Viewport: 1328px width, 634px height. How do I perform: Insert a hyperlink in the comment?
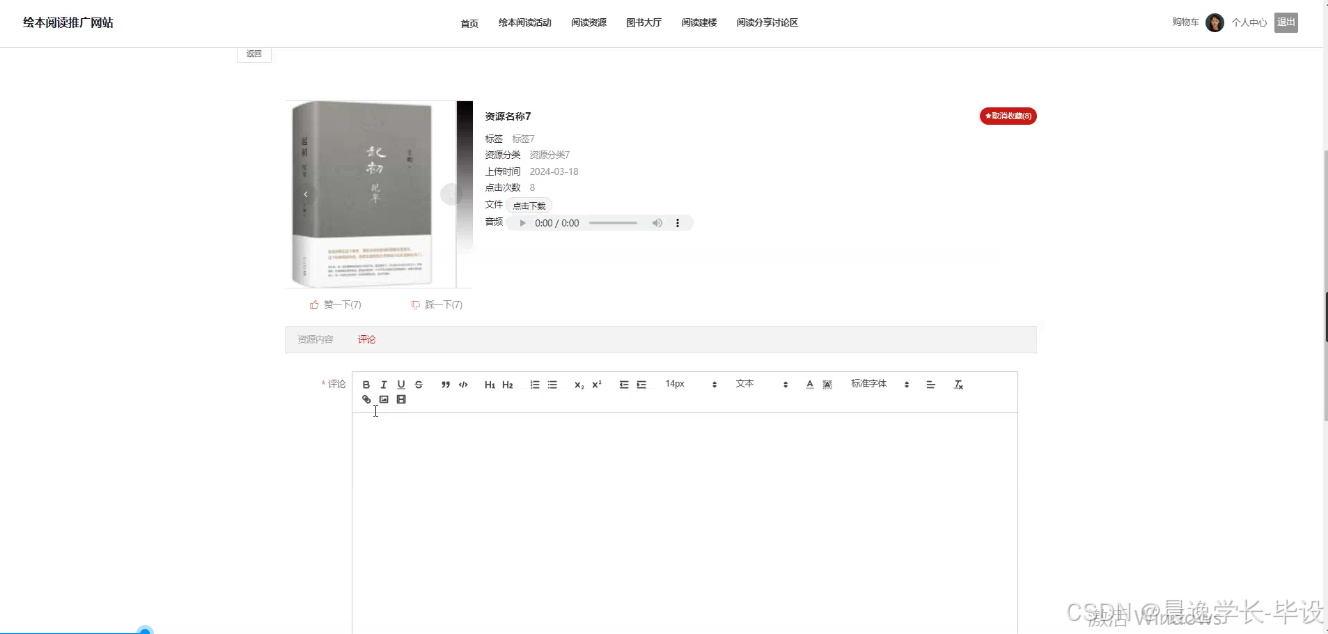pos(366,399)
